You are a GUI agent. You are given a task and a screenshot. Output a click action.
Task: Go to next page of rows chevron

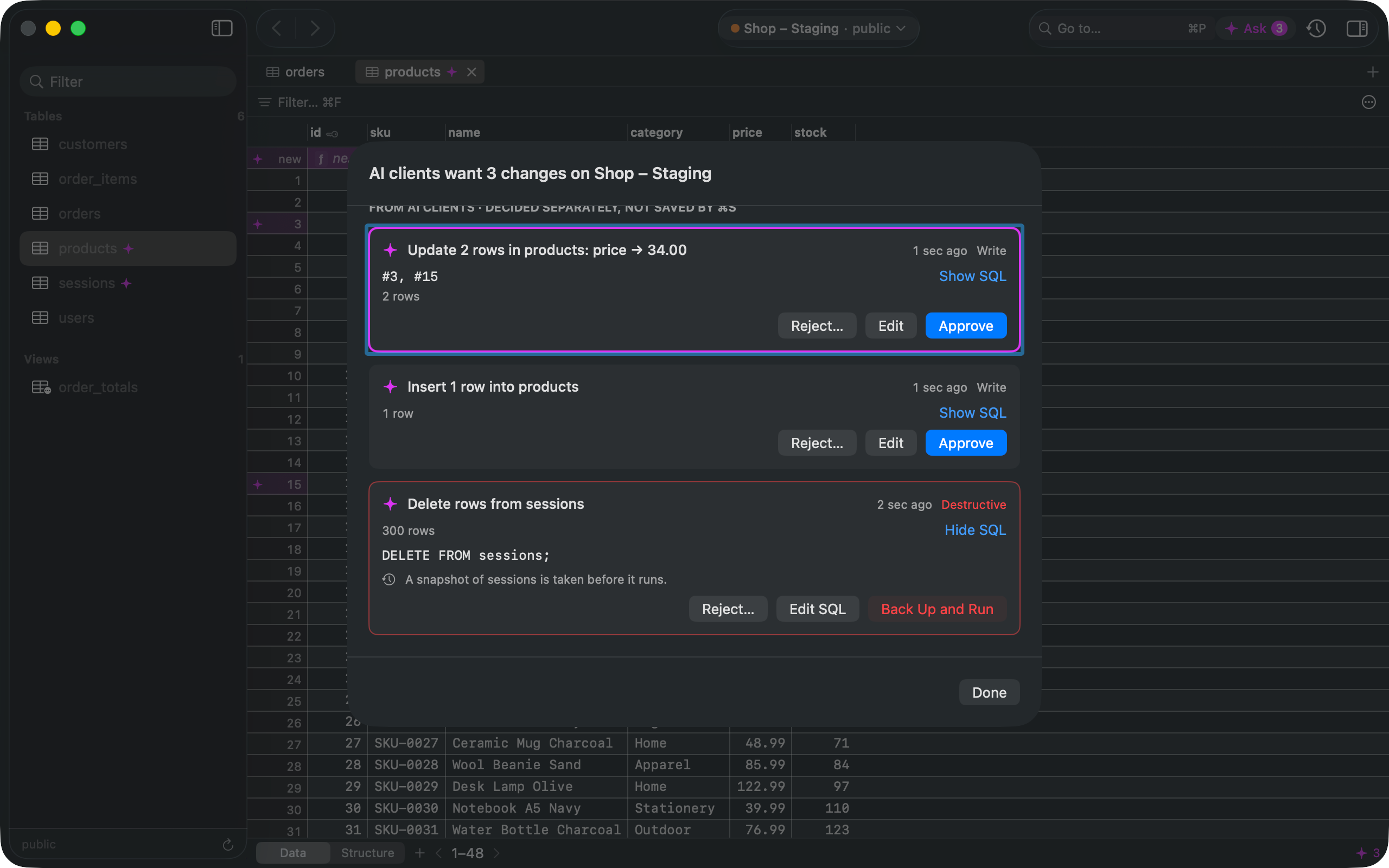497,853
